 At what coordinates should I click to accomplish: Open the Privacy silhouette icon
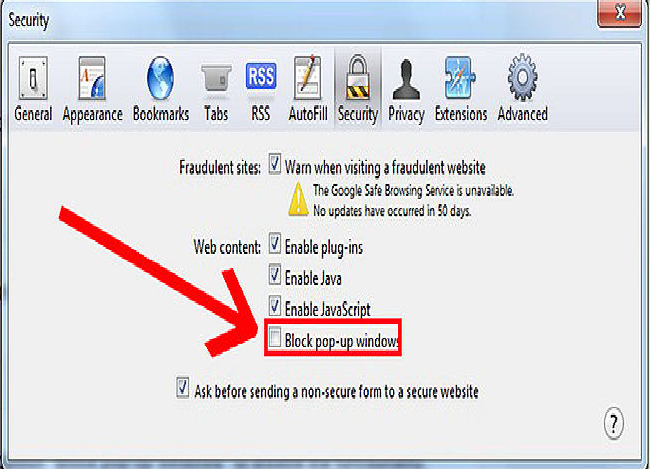pos(406,80)
